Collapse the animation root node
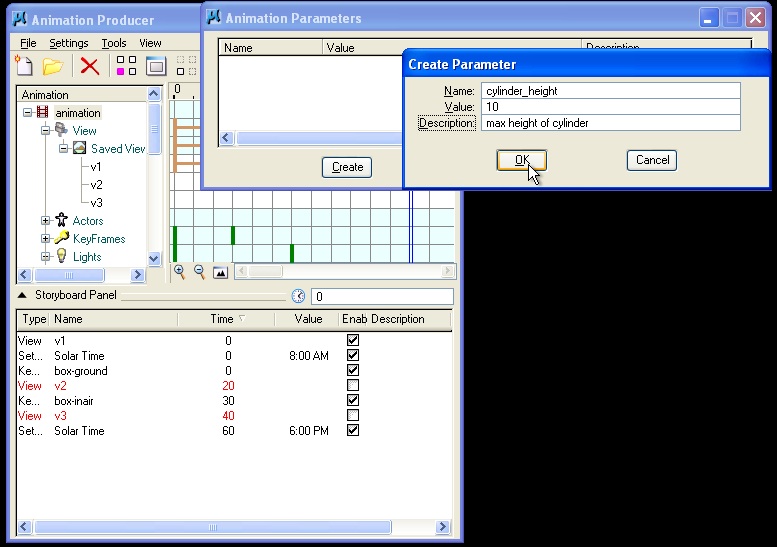Screen dimensions: 777x547 point(28,113)
